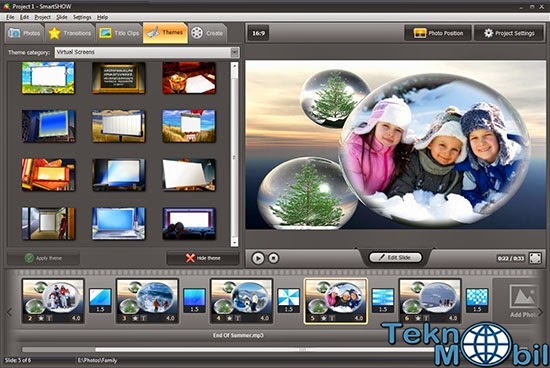This screenshot has height=368, width=550.
Task: Click the blinds transition after slide 5
Action: point(383,300)
